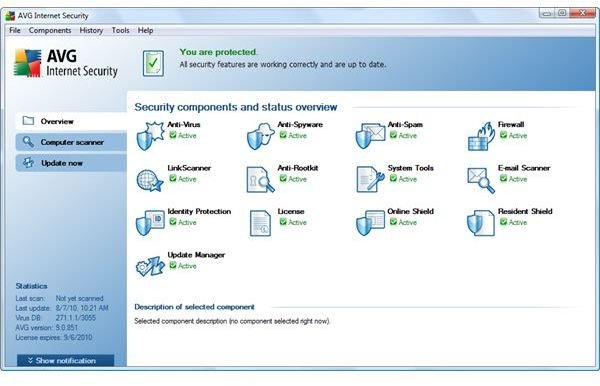
Task: Open the History menu
Action: tap(91, 30)
